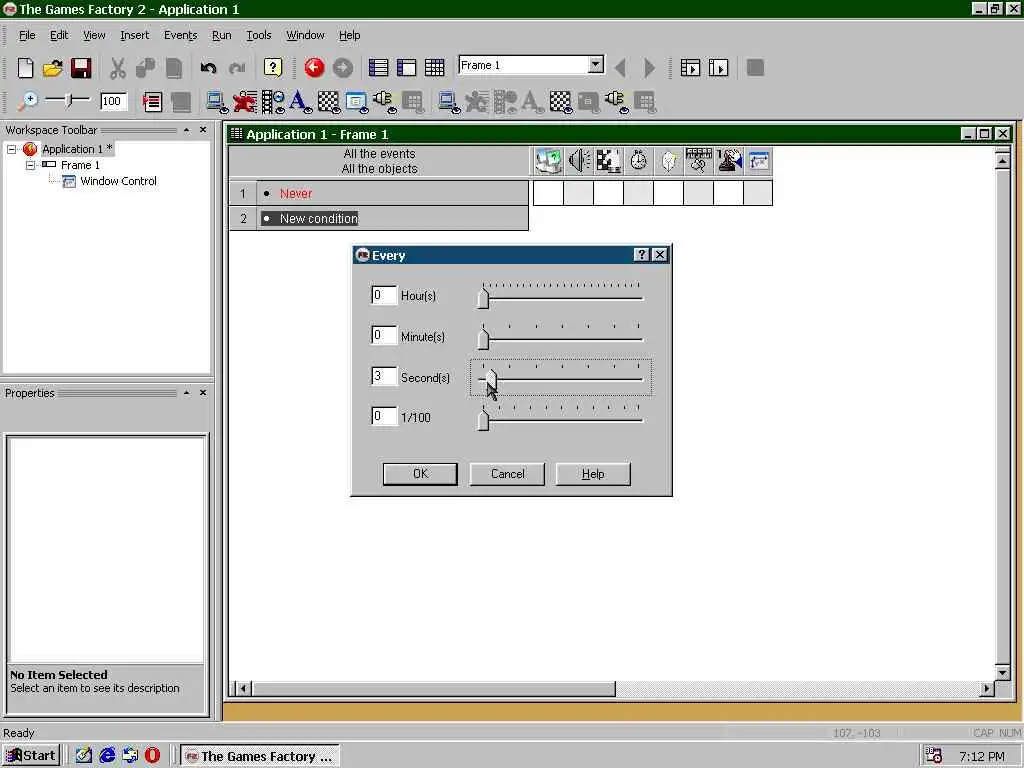Click the Cut scissors icon
1024x768 pixels.
118,68
